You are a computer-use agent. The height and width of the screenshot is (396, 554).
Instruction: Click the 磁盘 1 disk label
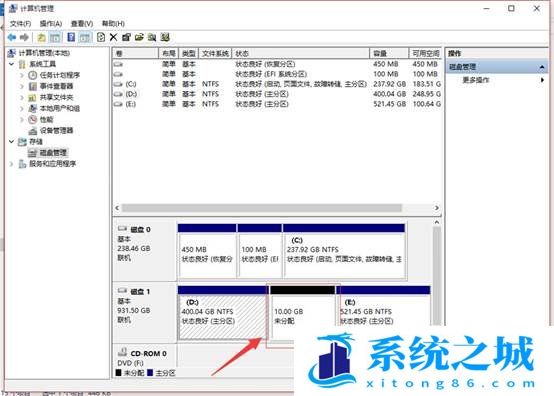pyautogui.click(x=140, y=291)
